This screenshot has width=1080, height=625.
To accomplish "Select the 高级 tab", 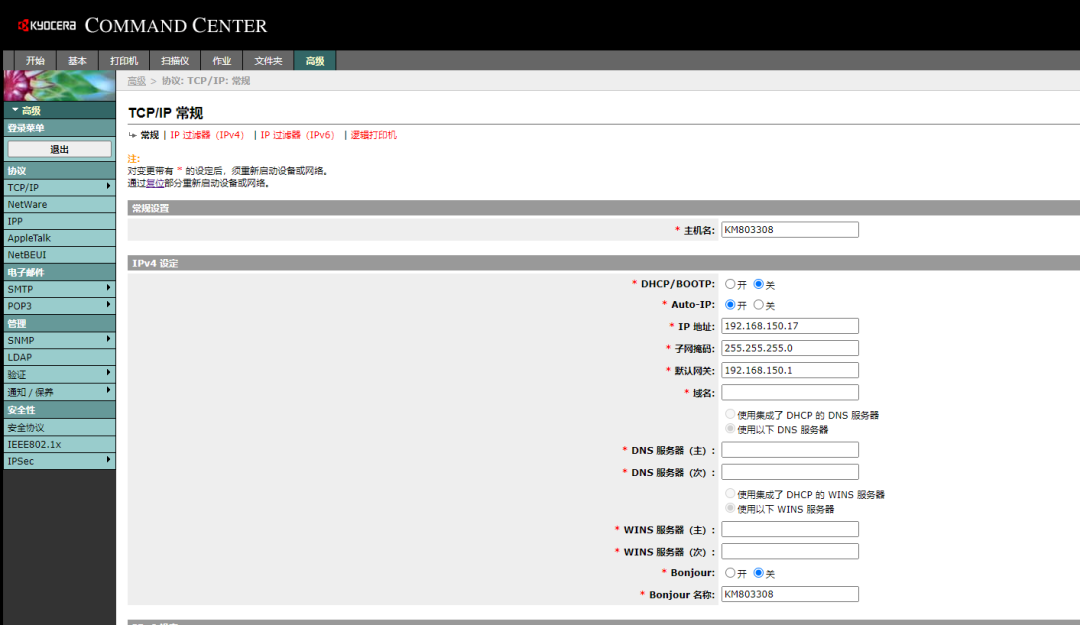I will pos(315,61).
